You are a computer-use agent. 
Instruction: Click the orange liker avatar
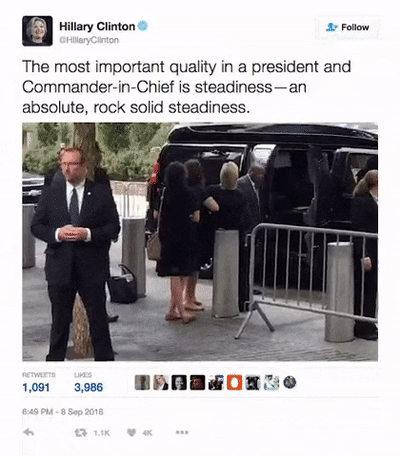pyautogui.click(x=235, y=383)
